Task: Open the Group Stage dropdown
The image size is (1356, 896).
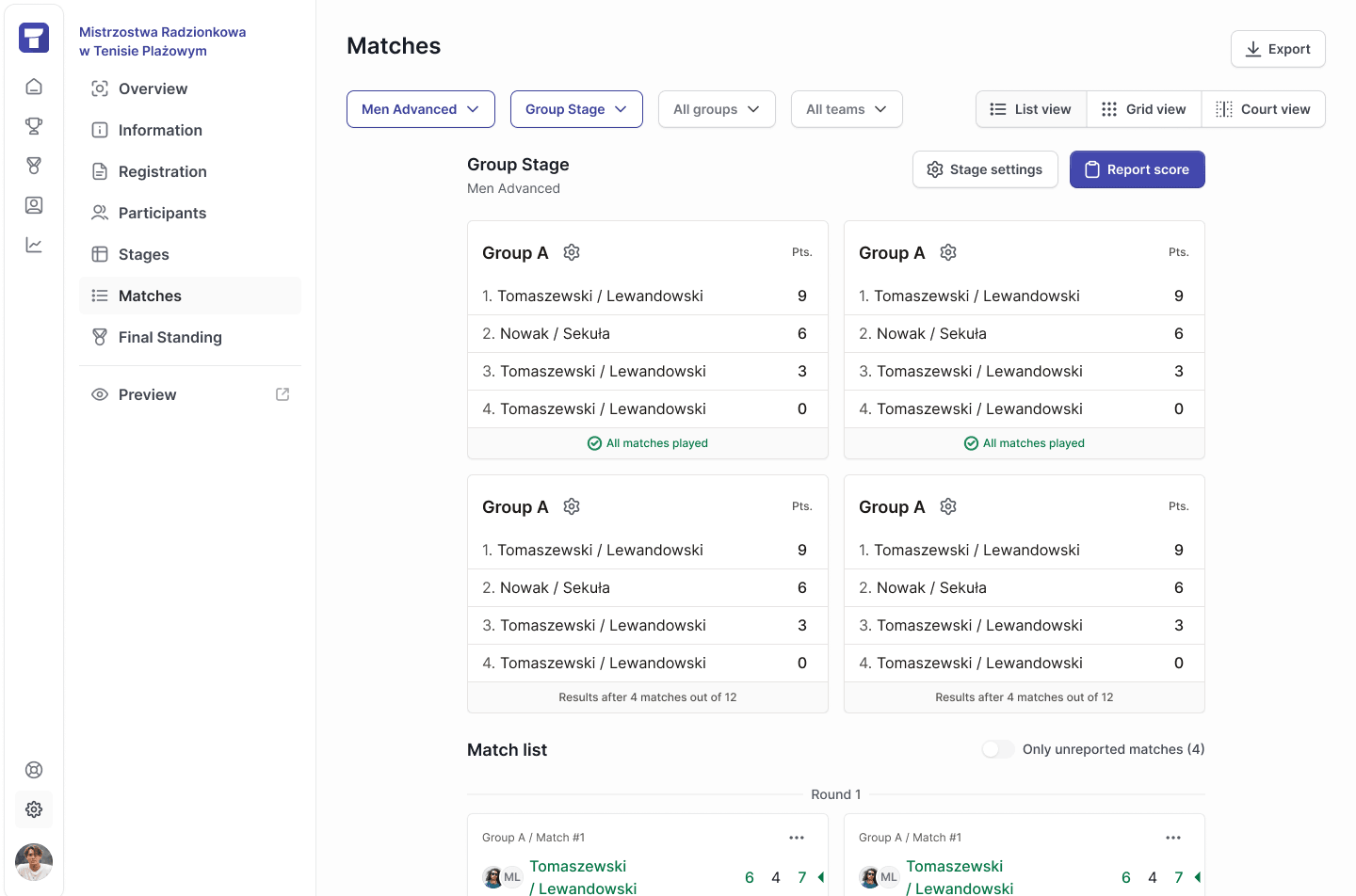Action: [576, 109]
